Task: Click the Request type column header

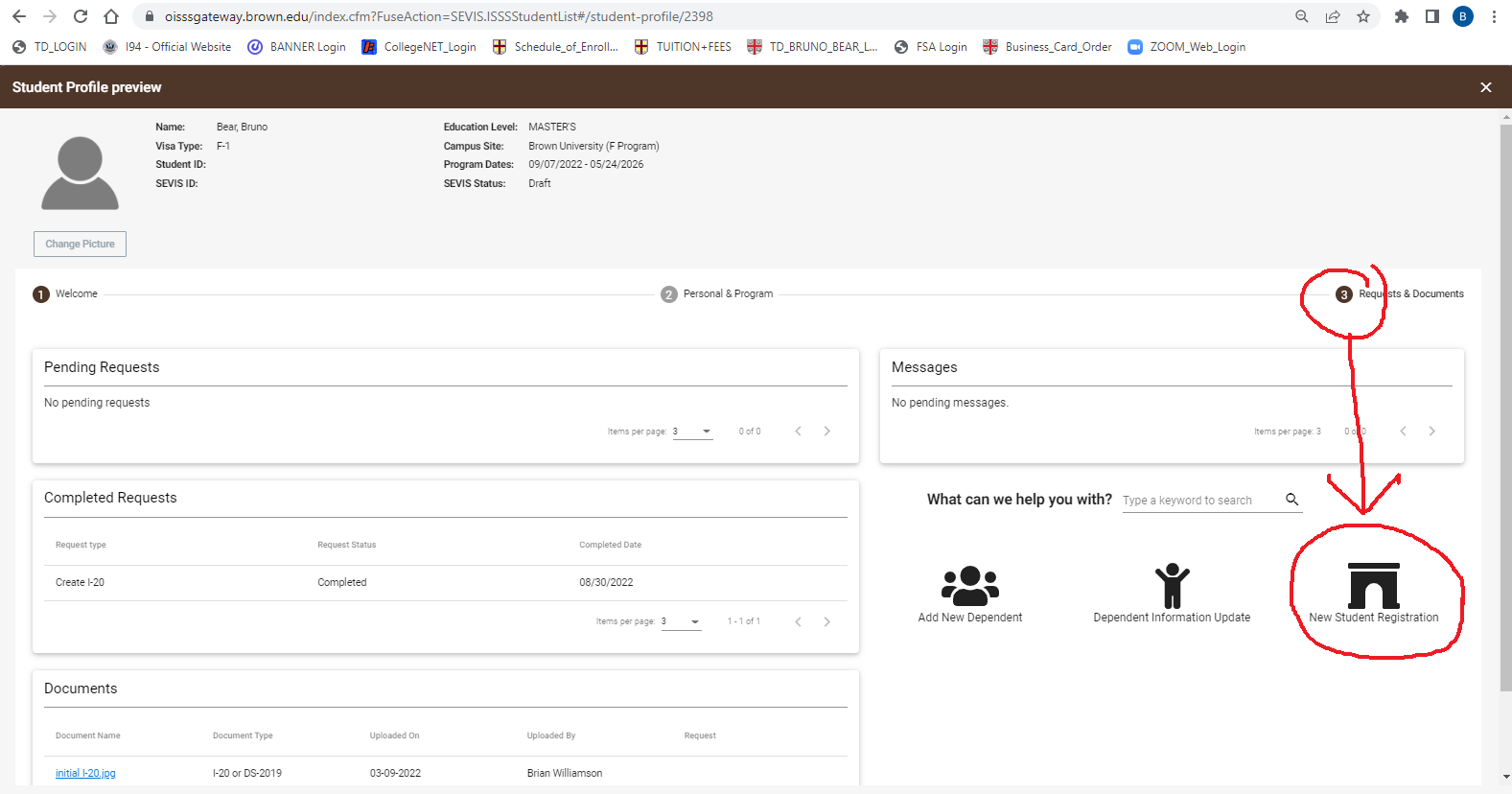Action: pos(81,545)
